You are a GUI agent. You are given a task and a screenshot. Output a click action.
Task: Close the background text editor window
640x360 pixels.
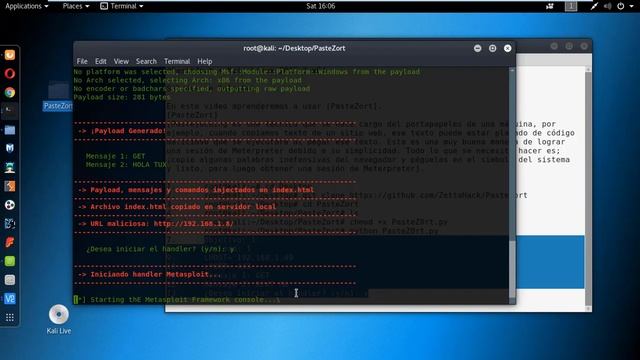click(584, 46)
